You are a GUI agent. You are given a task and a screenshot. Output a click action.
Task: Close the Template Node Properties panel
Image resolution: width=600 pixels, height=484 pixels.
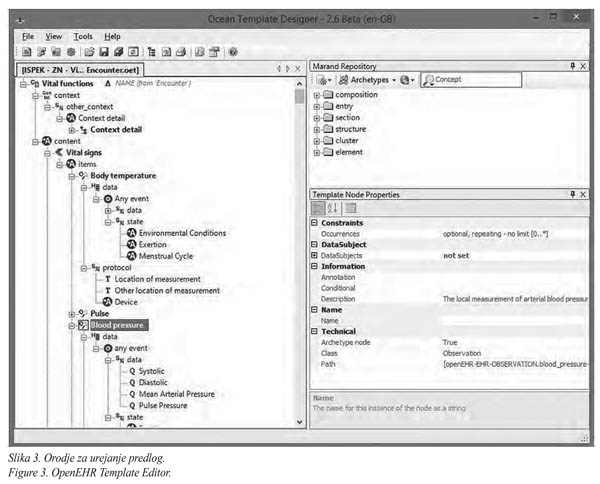point(583,194)
